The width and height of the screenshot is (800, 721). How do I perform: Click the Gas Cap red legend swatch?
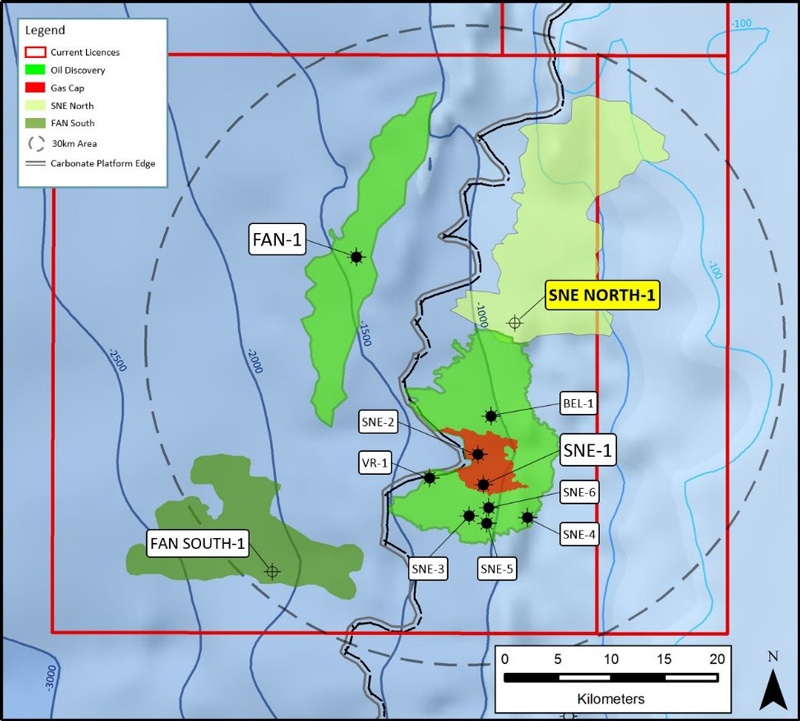tap(35, 88)
